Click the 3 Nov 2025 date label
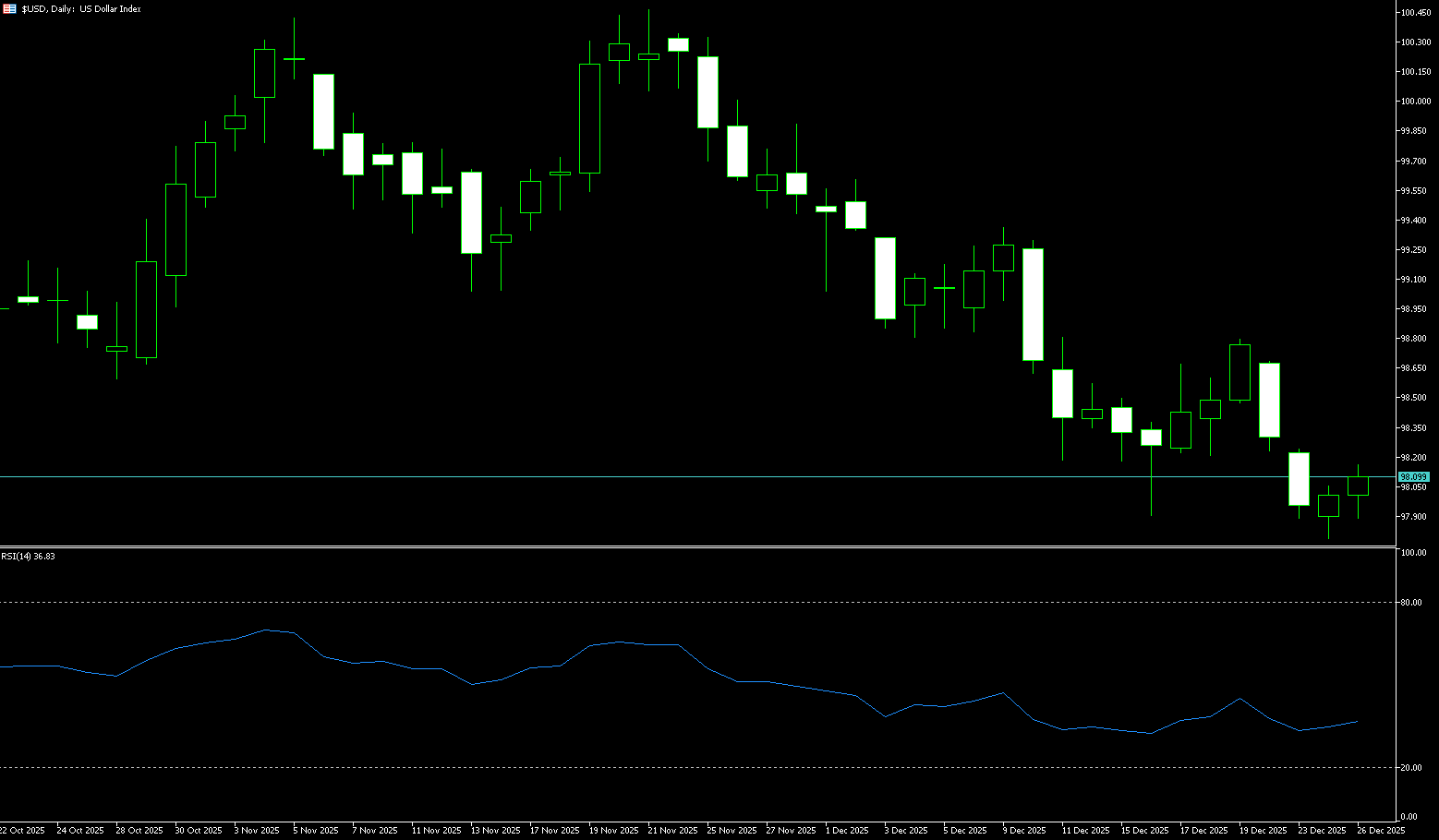 pyautogui.click(x=257, y=831)
